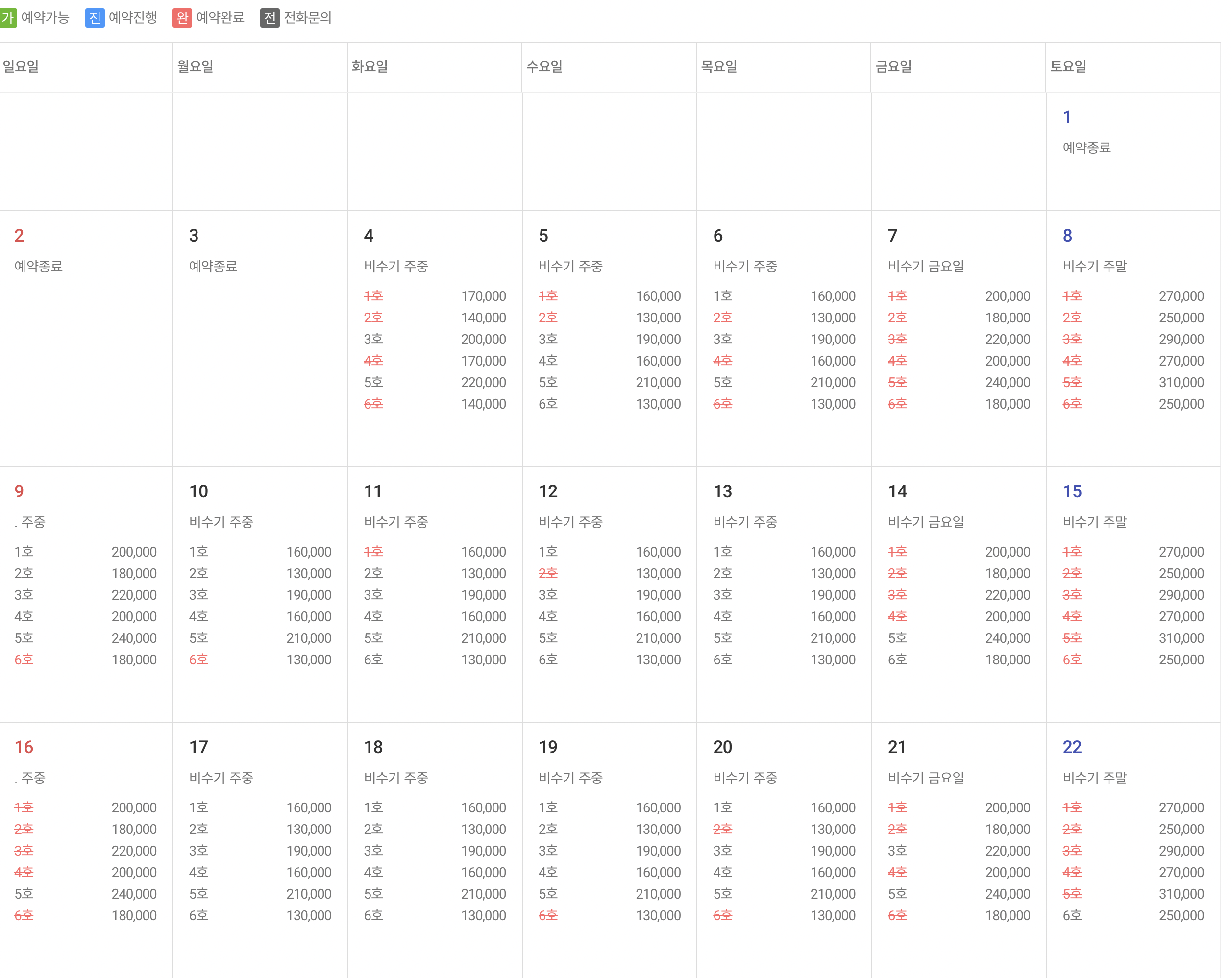Choose room 6호 on Thursday the 13th
This screenshot has height=978, width=1232.
coord(723,660)
